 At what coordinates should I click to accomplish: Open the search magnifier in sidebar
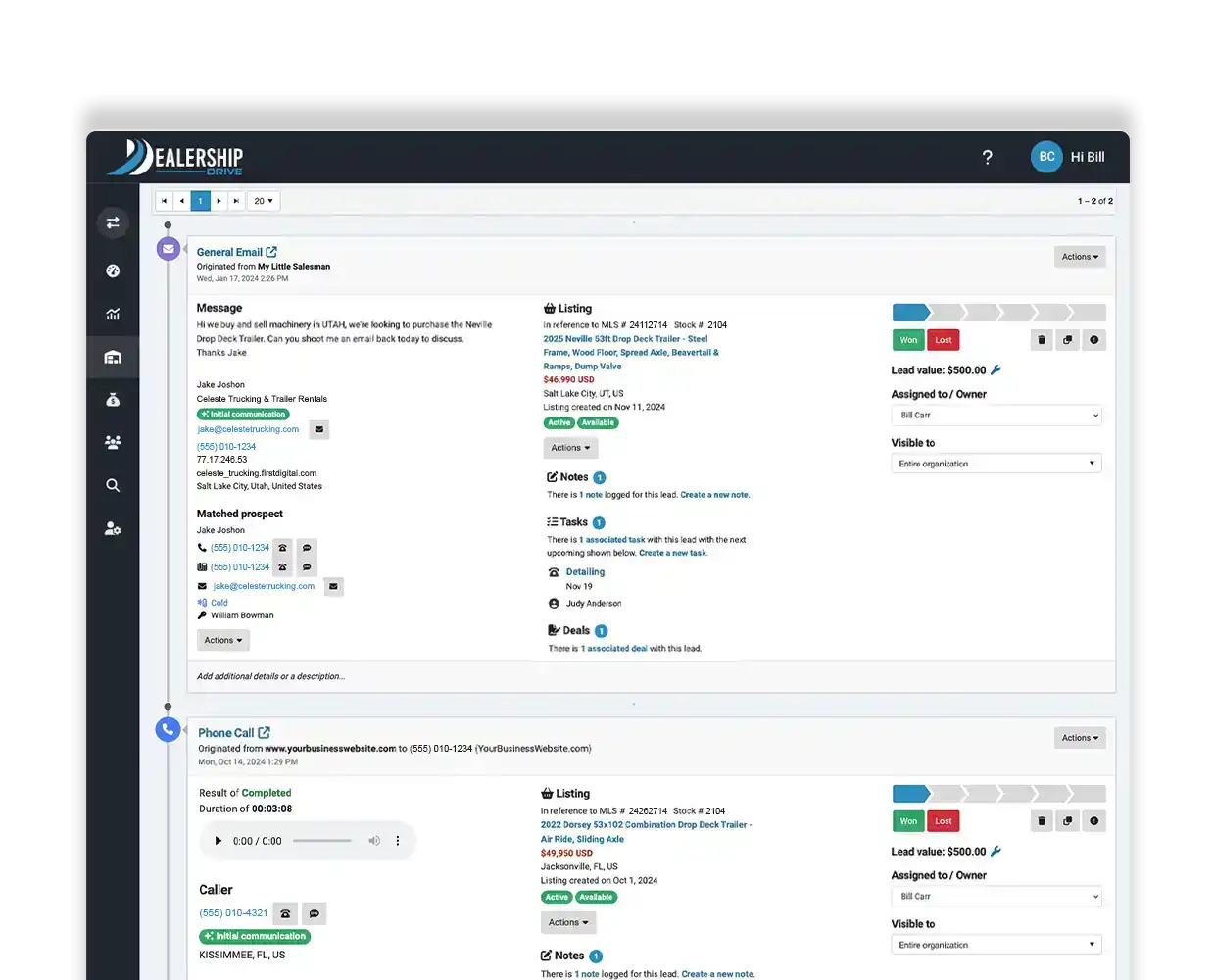coord(113,485)
